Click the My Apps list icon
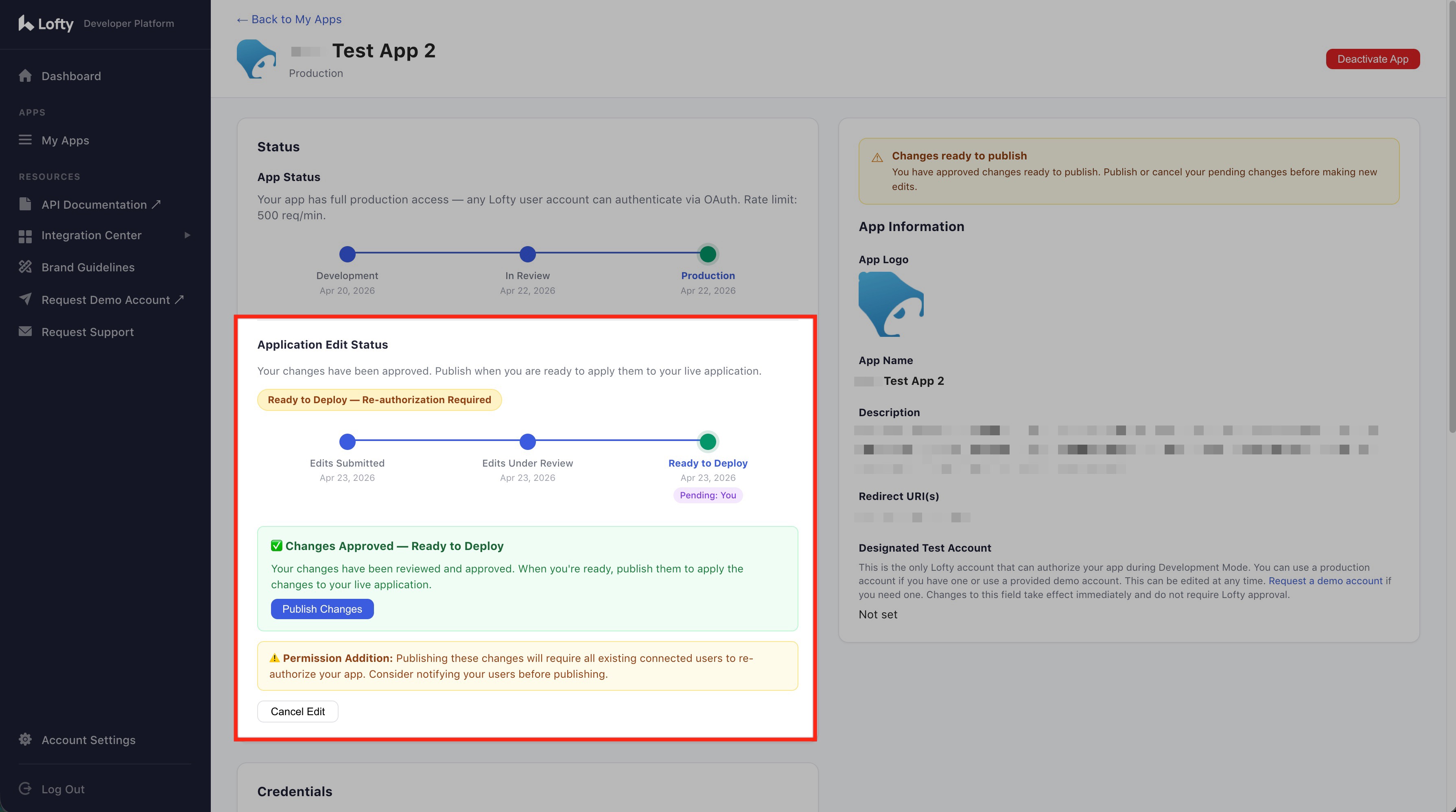1456x812 pixels. [25, 140]
